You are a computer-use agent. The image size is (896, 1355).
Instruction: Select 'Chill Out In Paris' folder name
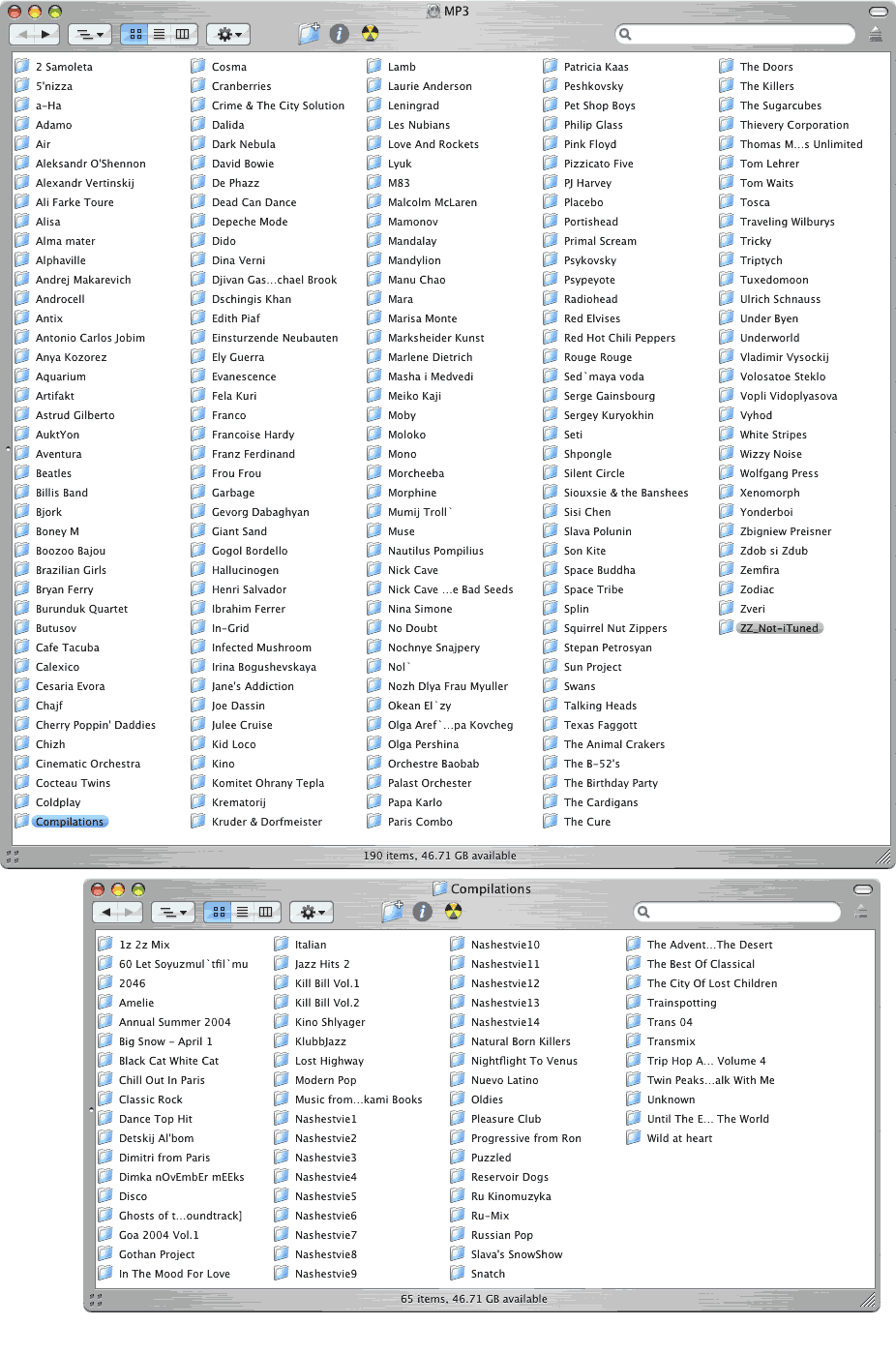[x=162, y=1080]
